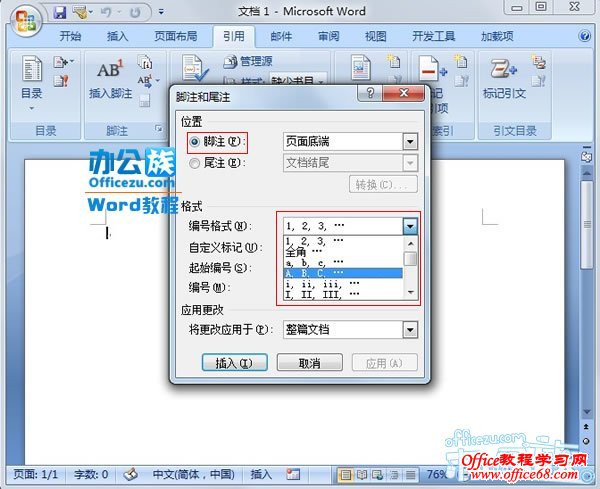Switch to full screen reading view
The height and width of the screenshot is (489, 600).
point(362,475)
